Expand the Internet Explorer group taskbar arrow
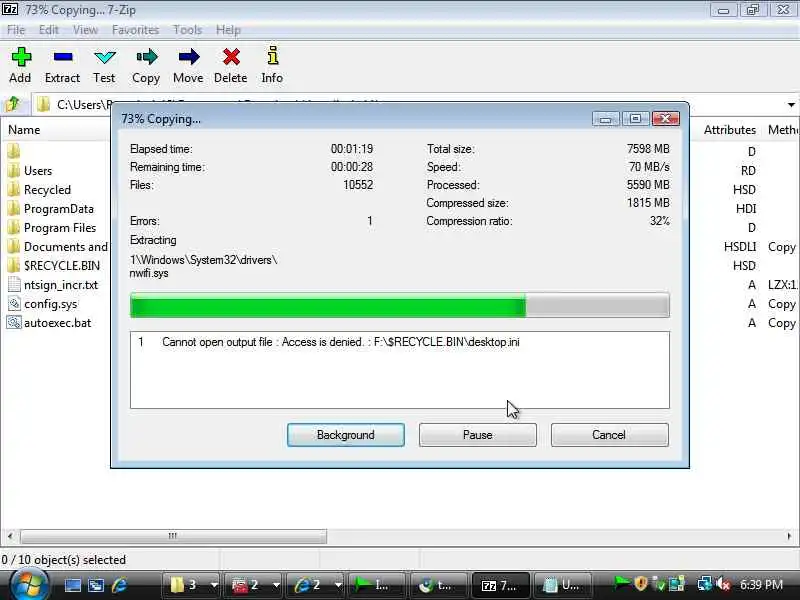The width and height of the screenshot is (800, 600). (x=338, y=585)
